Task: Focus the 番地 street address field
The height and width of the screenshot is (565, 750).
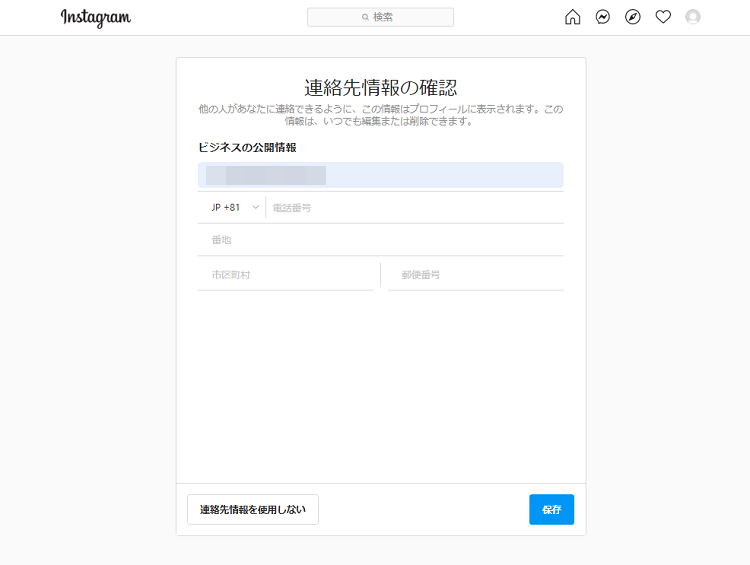Action: [x=381, y=240]
